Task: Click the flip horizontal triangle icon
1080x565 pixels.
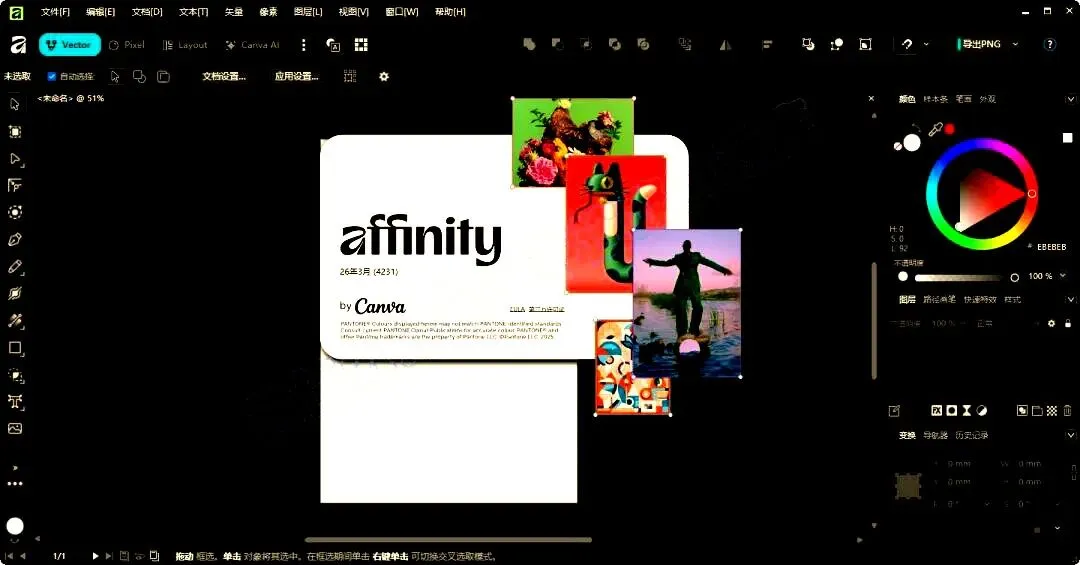Action: tap(725, 44)
